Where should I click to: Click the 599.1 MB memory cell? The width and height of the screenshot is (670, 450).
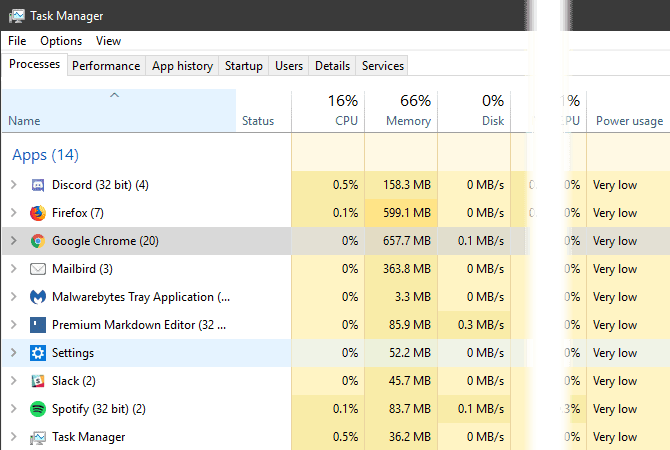401,213
